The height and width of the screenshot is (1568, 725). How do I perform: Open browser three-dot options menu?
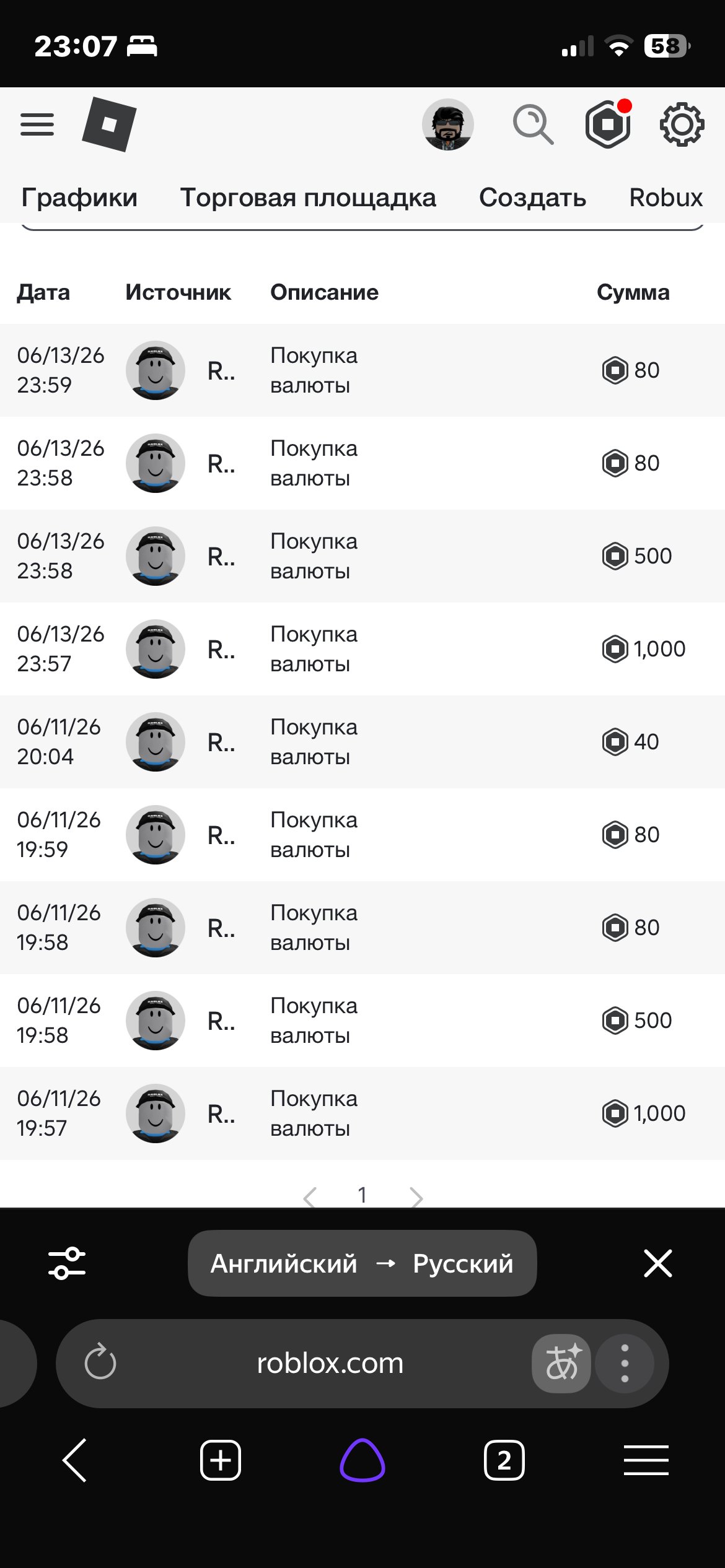pyautogui.click(x=625, y=1364)
